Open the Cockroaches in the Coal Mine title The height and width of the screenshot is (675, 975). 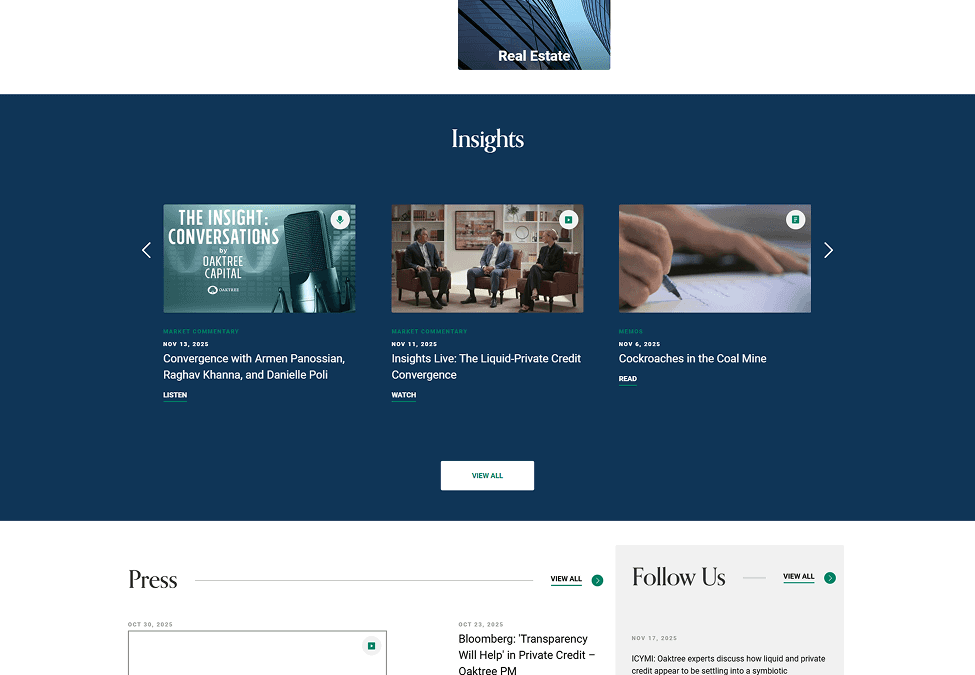692,359
